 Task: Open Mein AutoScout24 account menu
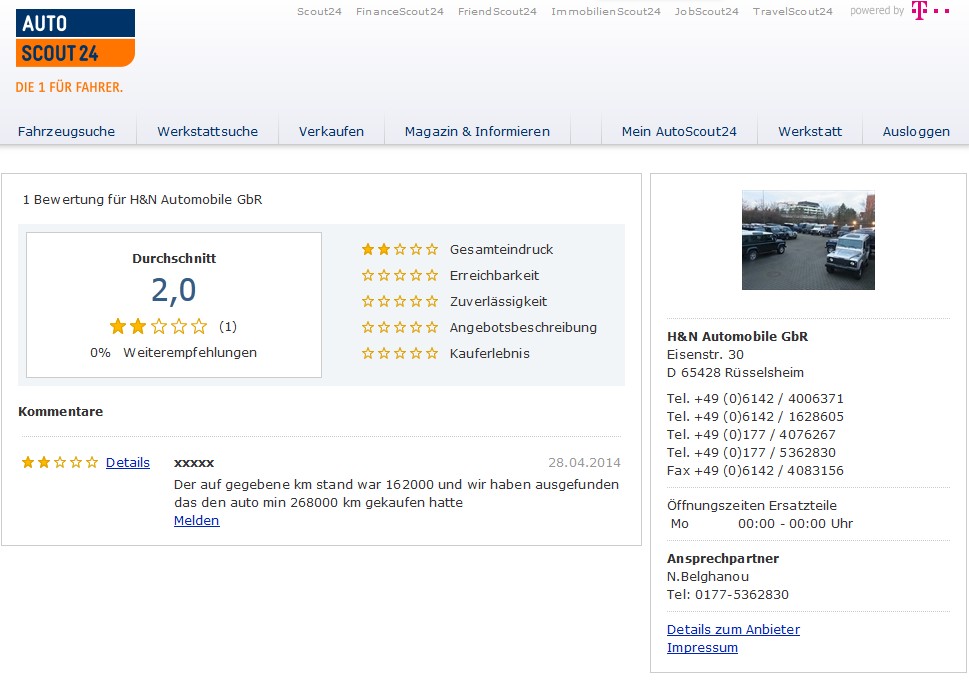pyautogui.click(x=679, y=132)
